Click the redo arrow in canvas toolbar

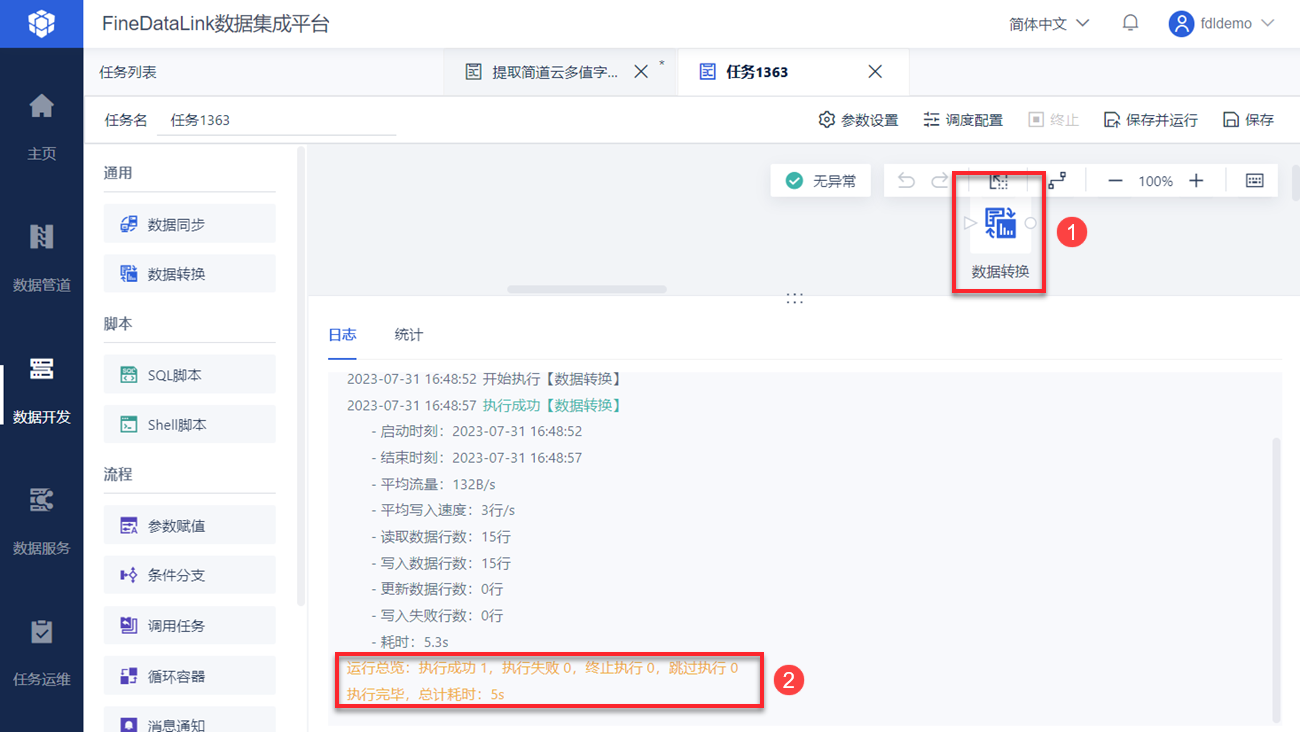pyautogui.click(x=940, y=181)
